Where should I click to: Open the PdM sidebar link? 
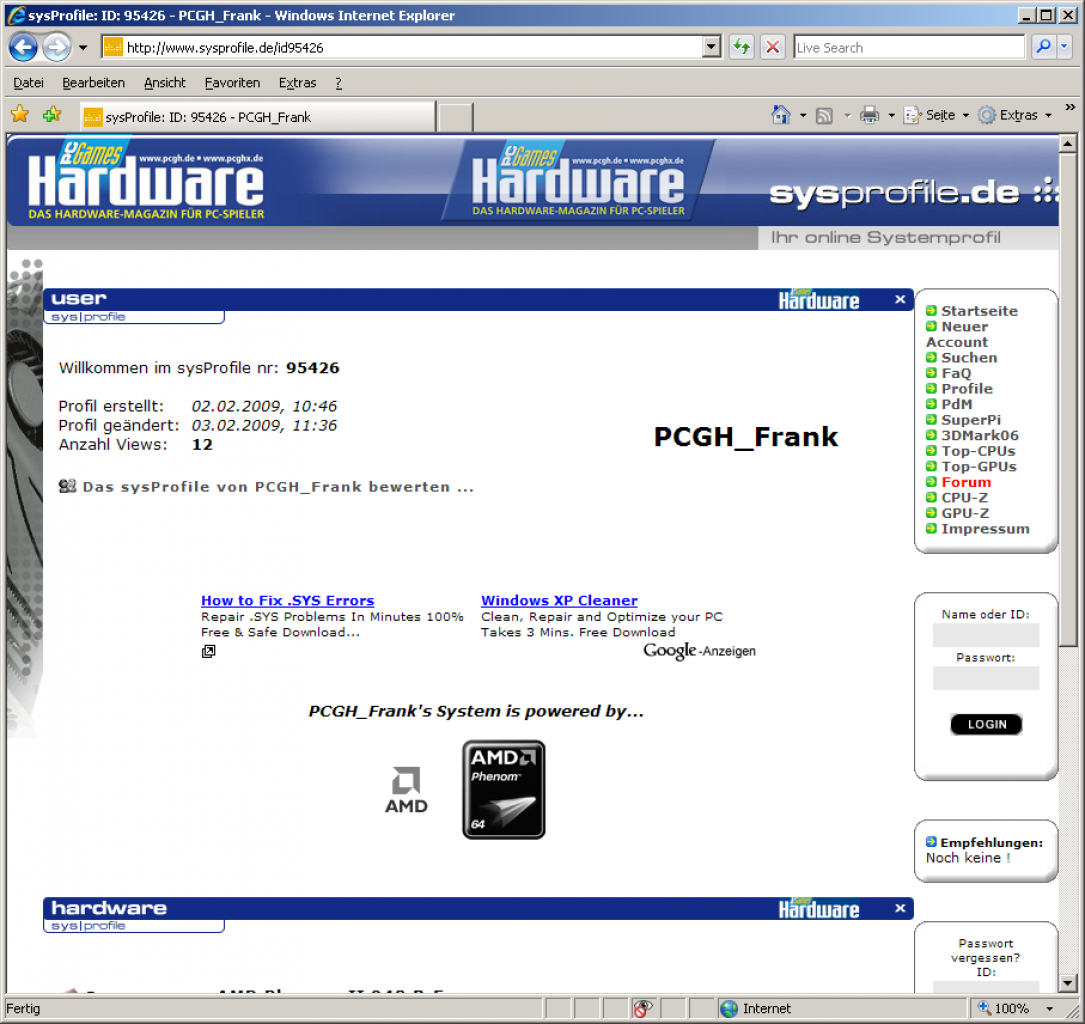coord(956,404)
